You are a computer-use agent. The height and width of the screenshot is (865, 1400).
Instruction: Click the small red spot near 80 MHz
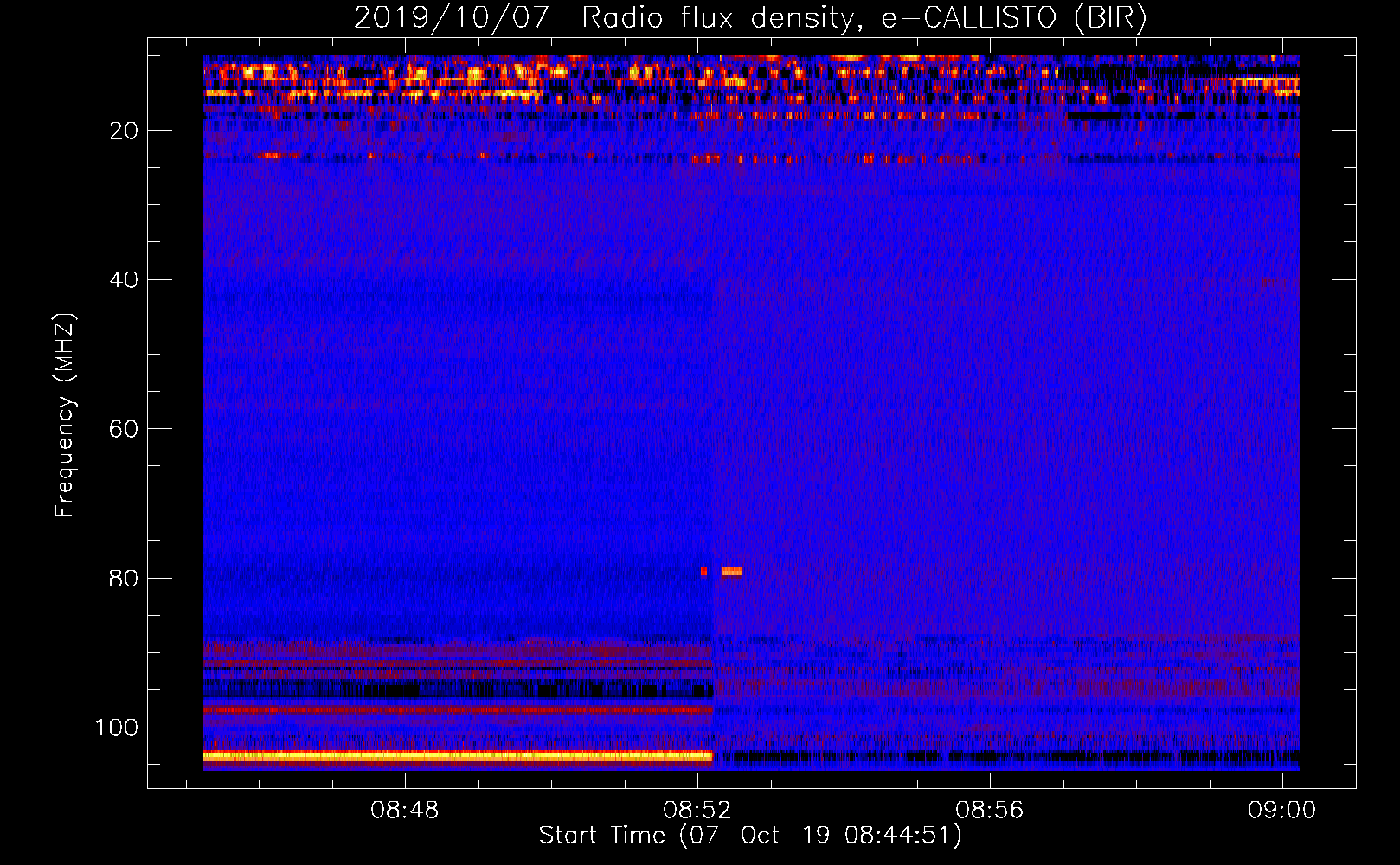coord(704,571)
